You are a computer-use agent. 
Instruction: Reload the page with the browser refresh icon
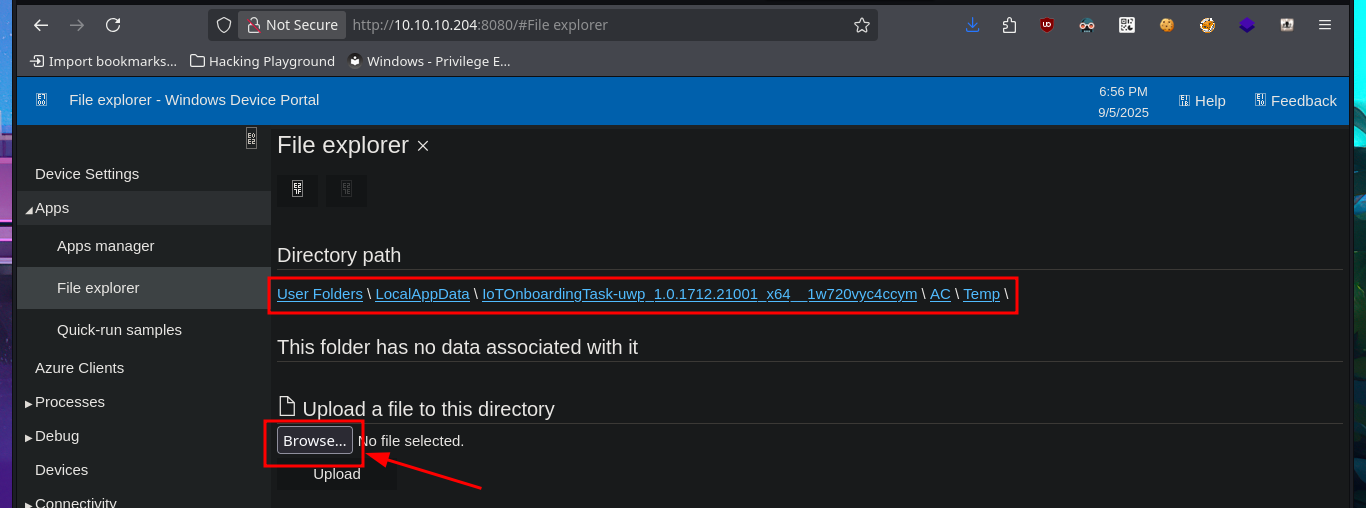coord(113,25)
